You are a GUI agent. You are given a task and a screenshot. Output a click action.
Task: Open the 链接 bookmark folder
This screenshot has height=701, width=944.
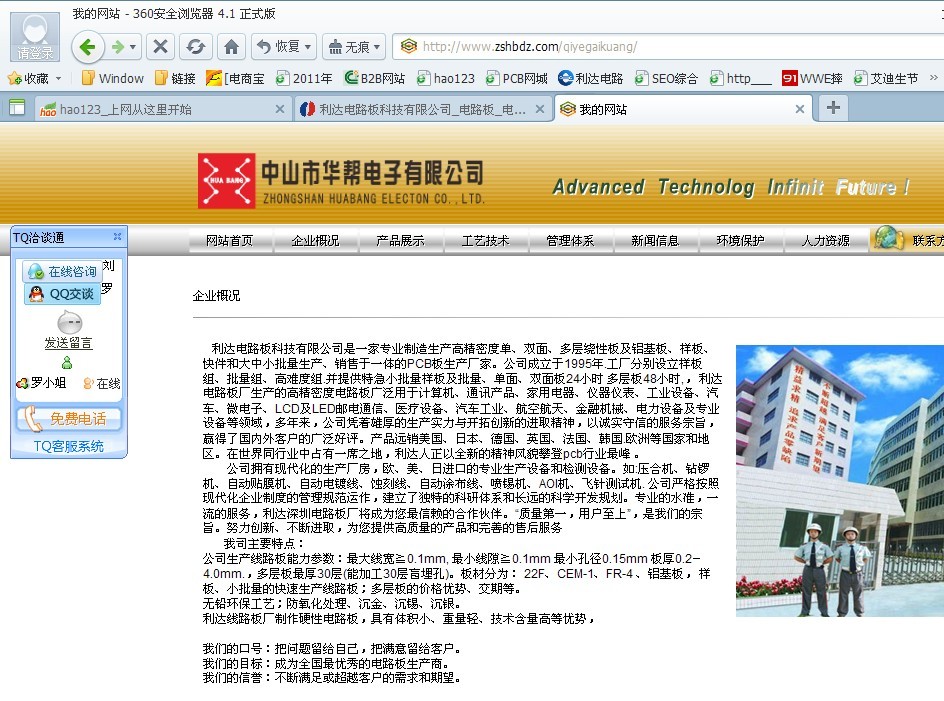point(175,78)
